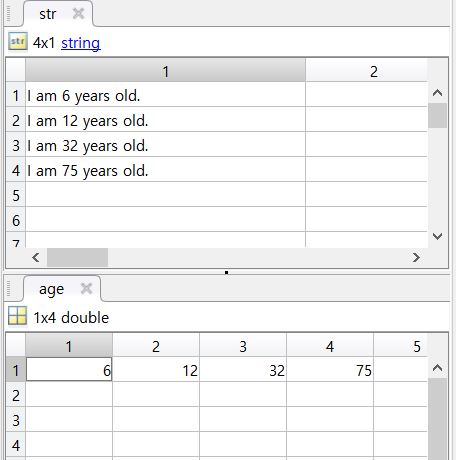The width and height of the screenshot is (456, 460).
Task: Select column 5 header in age table
Action: click(x=401, y=345)
